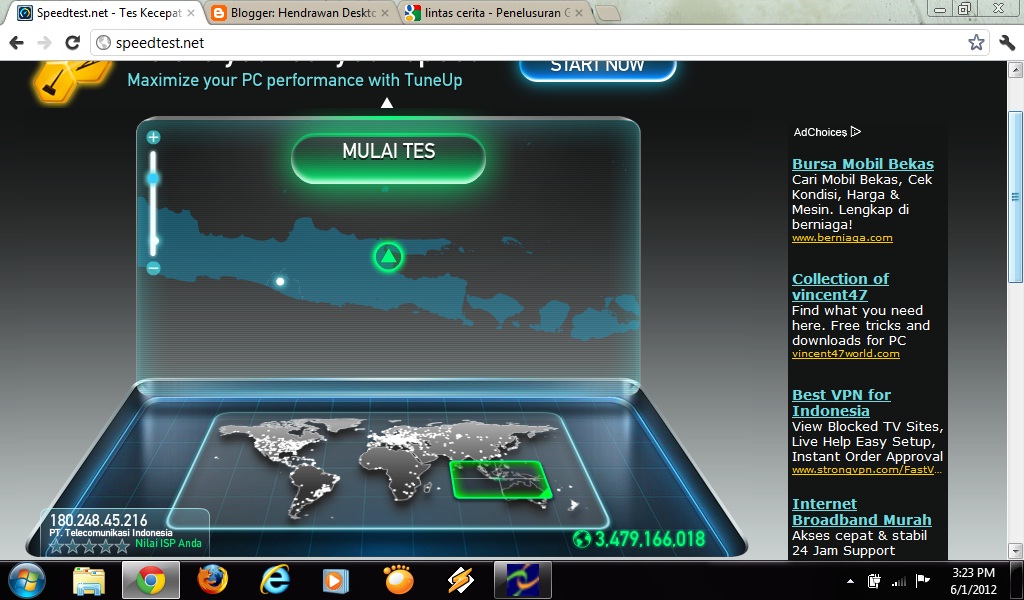
Task: Close the lintas cerita tab
Action: 579,12
